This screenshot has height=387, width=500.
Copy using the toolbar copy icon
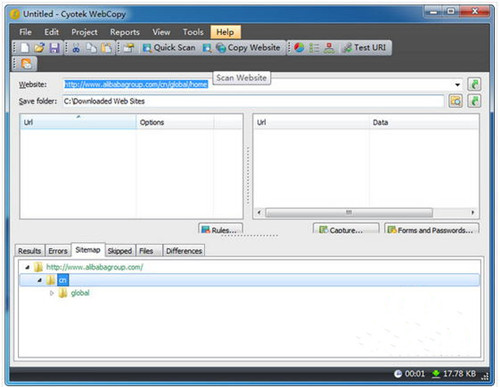(x=91, y=48)
